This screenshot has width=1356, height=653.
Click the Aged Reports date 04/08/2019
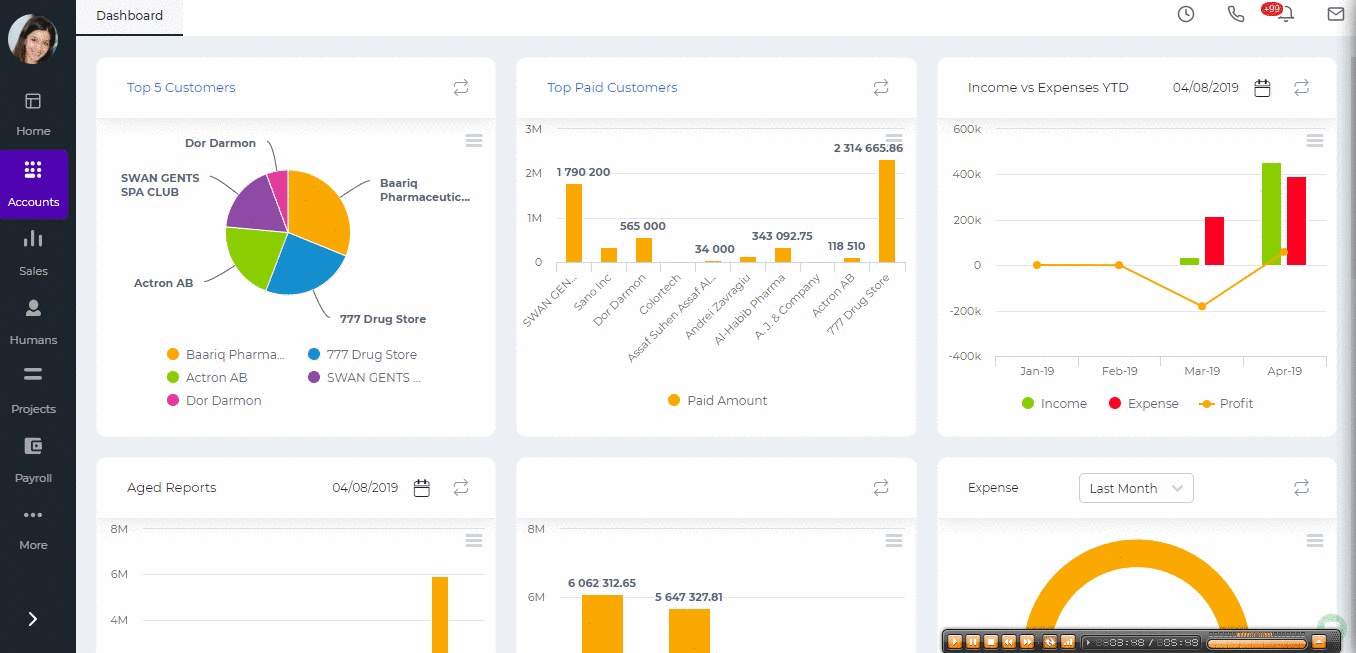coord(365,488)
